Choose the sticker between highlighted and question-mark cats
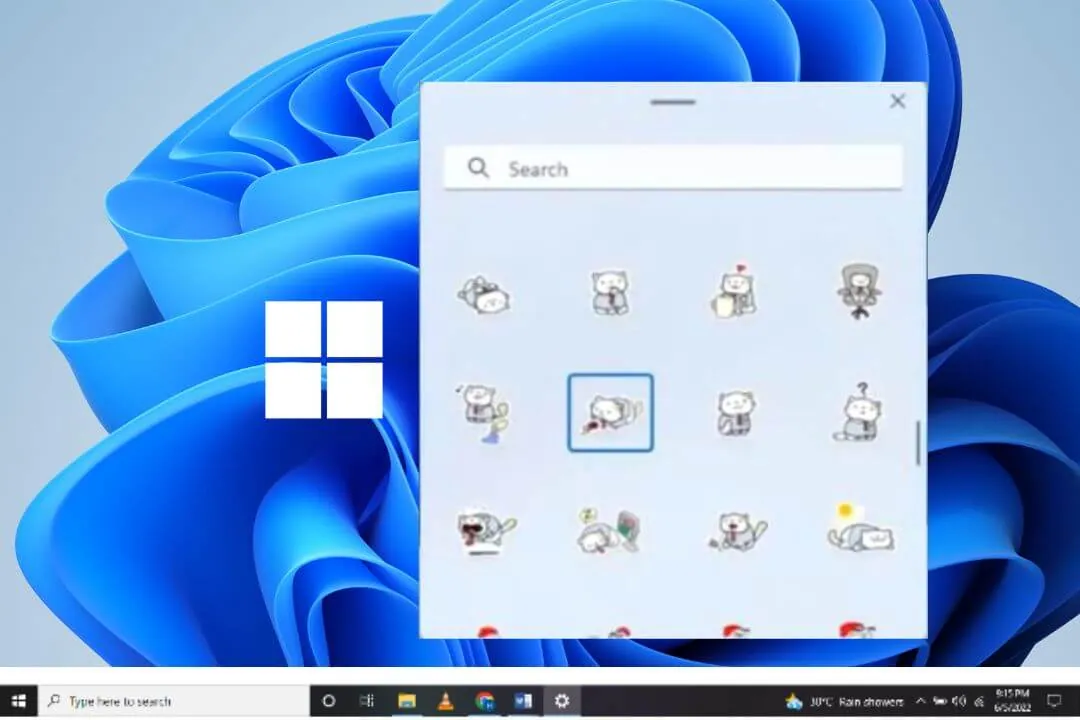Viewport: 1080px width, 720px height. (735, 413)
